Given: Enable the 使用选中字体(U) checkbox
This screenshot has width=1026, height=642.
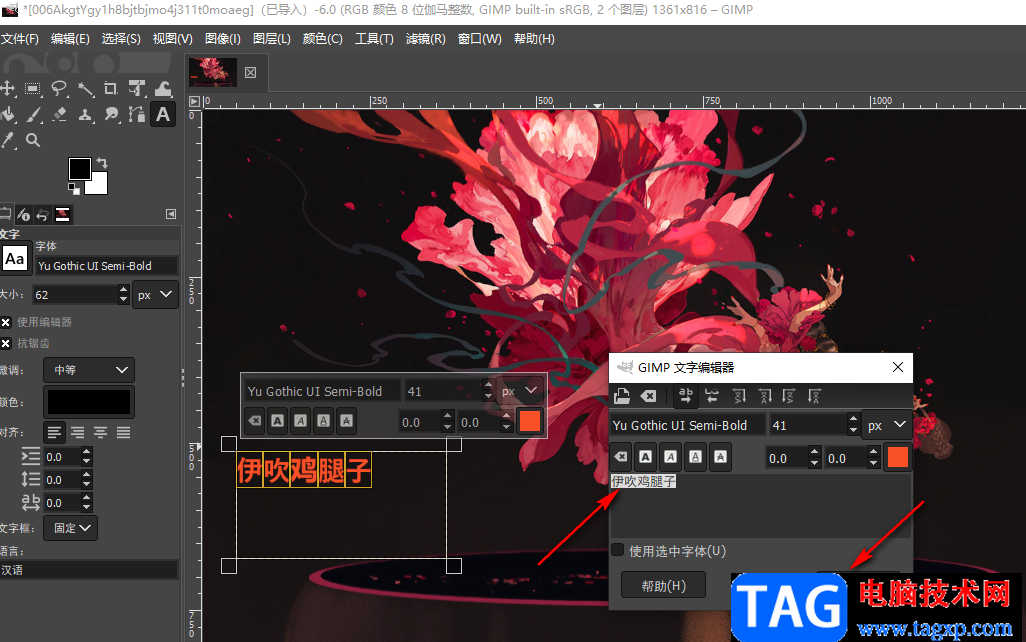Looking at the screenshot, I should click(x=617, y=550).
